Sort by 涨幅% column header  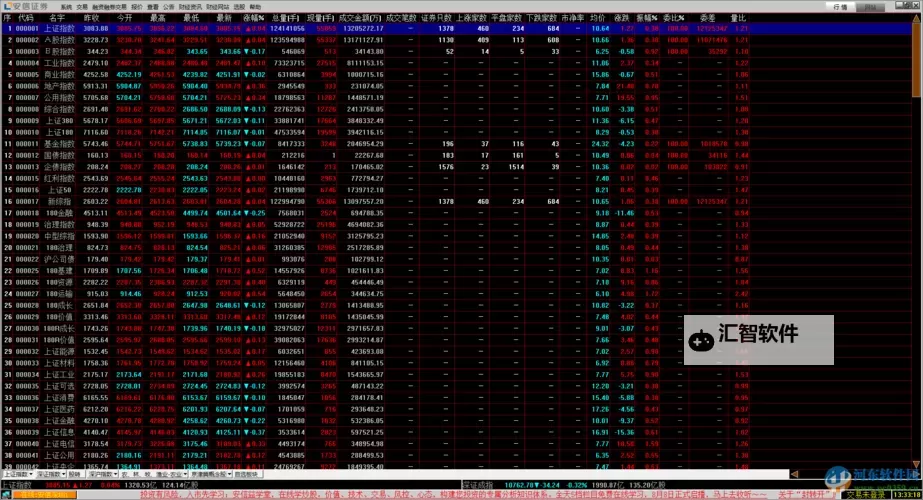point(252,18)
